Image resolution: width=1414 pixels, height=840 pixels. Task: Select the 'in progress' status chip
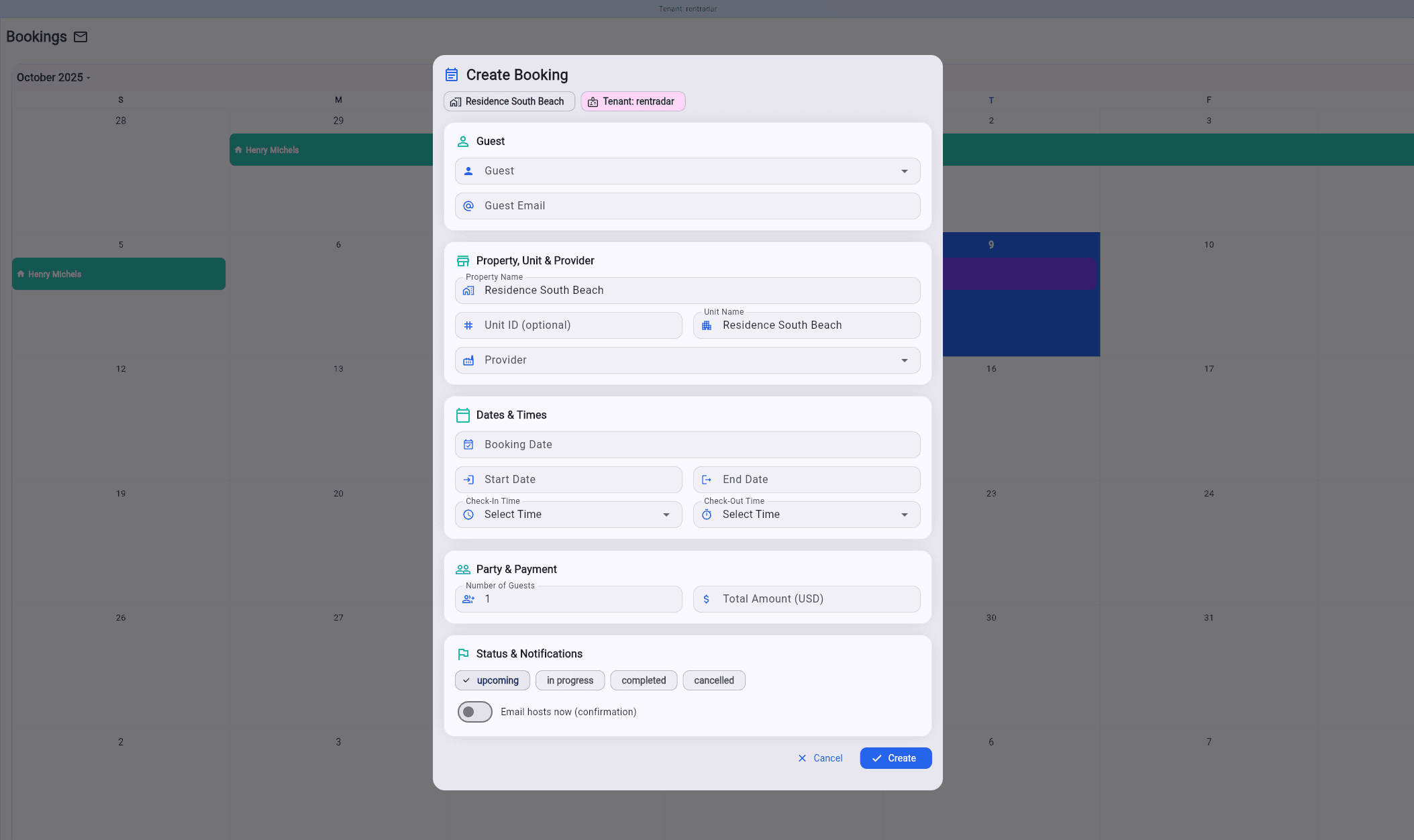pyautogui.click(x=569, y=680)
